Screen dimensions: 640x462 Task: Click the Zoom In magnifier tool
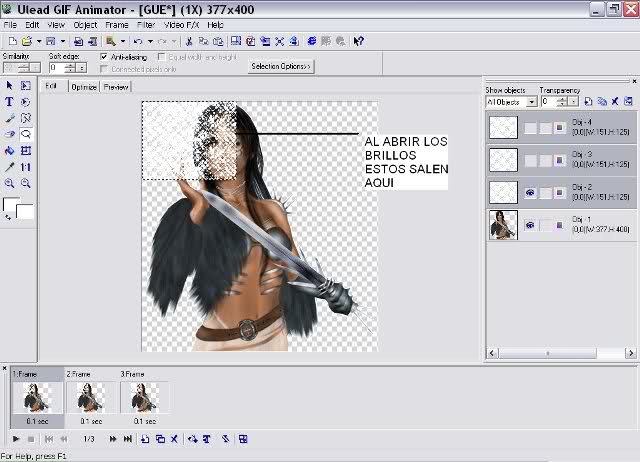9,183
